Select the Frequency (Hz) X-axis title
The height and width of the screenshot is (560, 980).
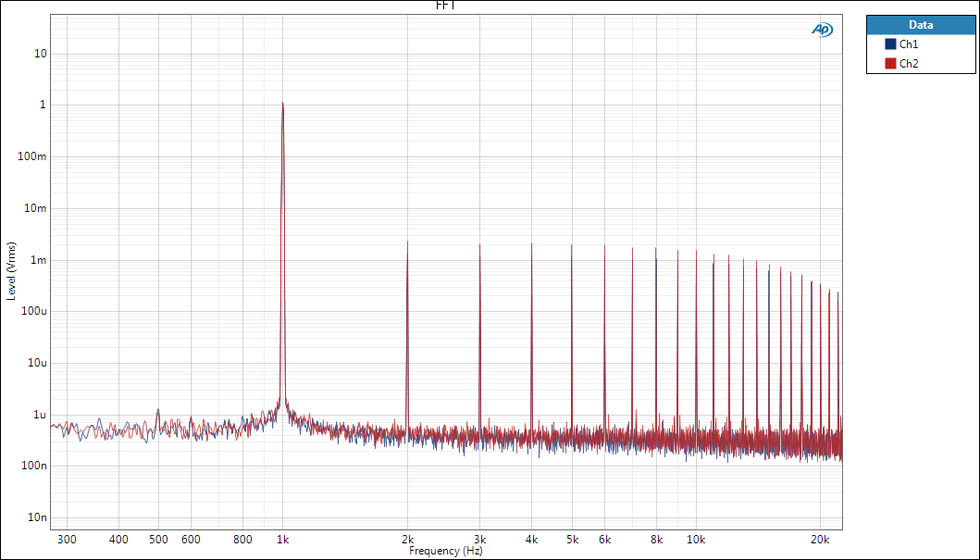447,551
